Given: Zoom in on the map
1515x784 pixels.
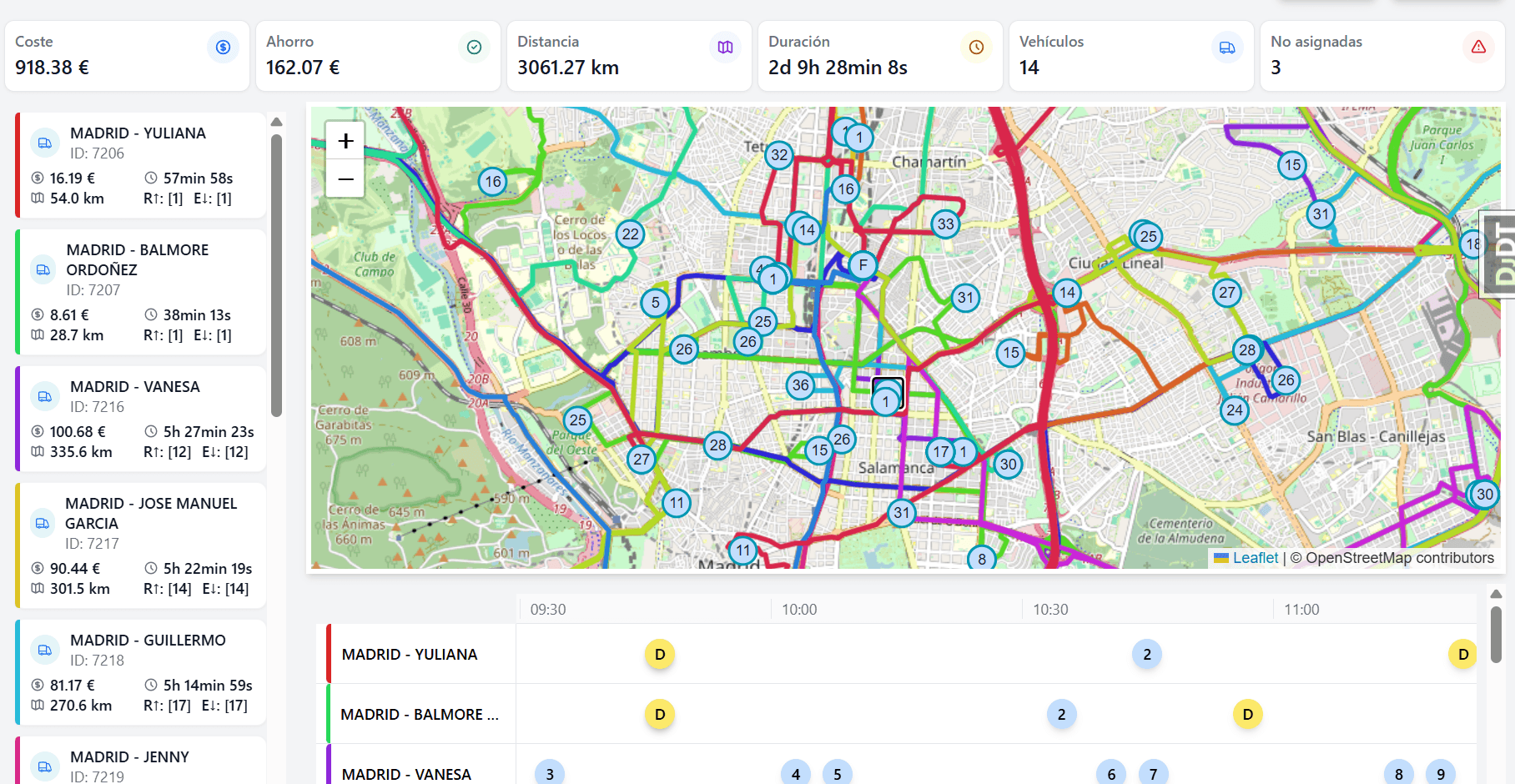Looking at the screenshot, I should (345, 141).
